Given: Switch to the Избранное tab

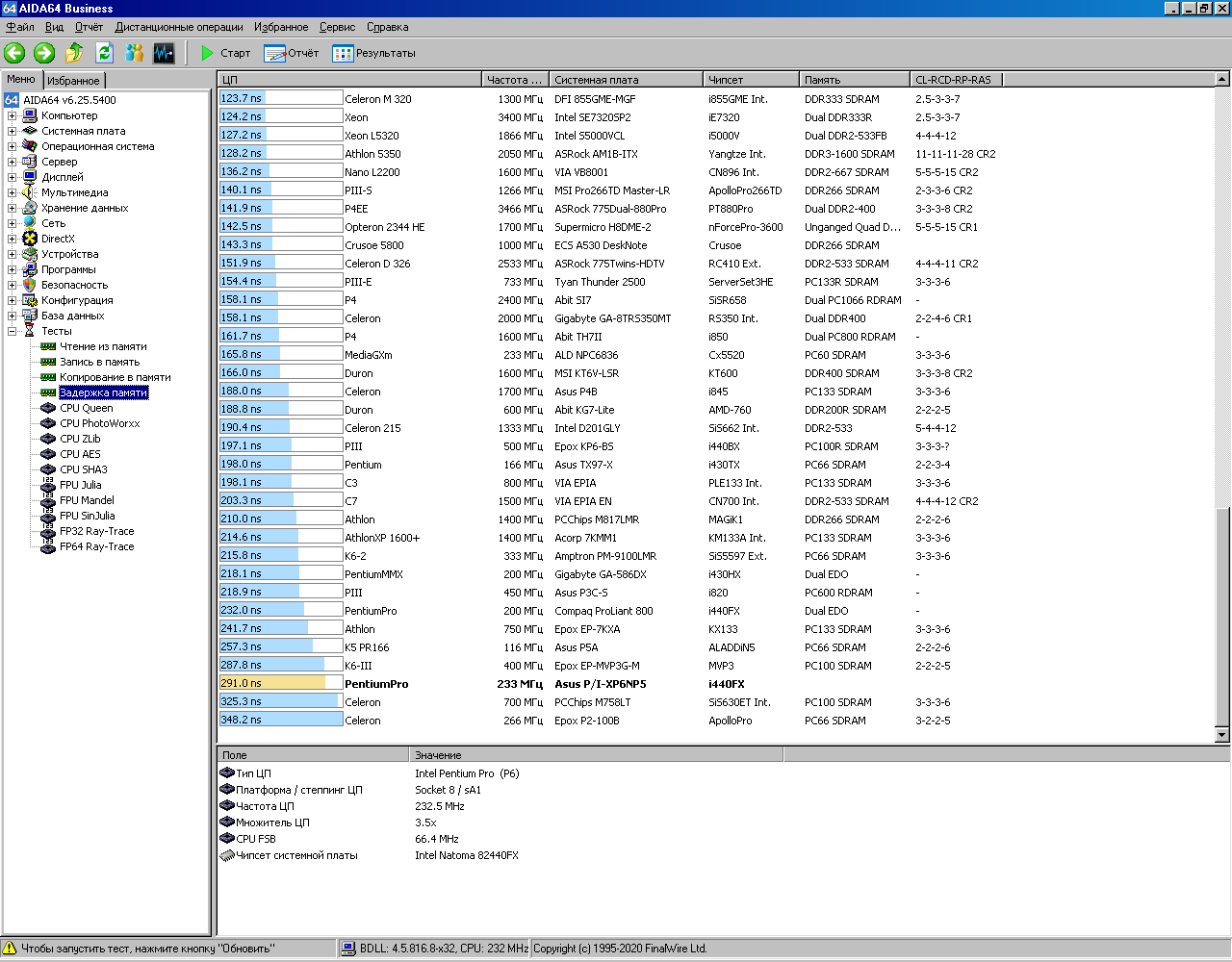Looking at the screenshot, I should tap(73, 81).
